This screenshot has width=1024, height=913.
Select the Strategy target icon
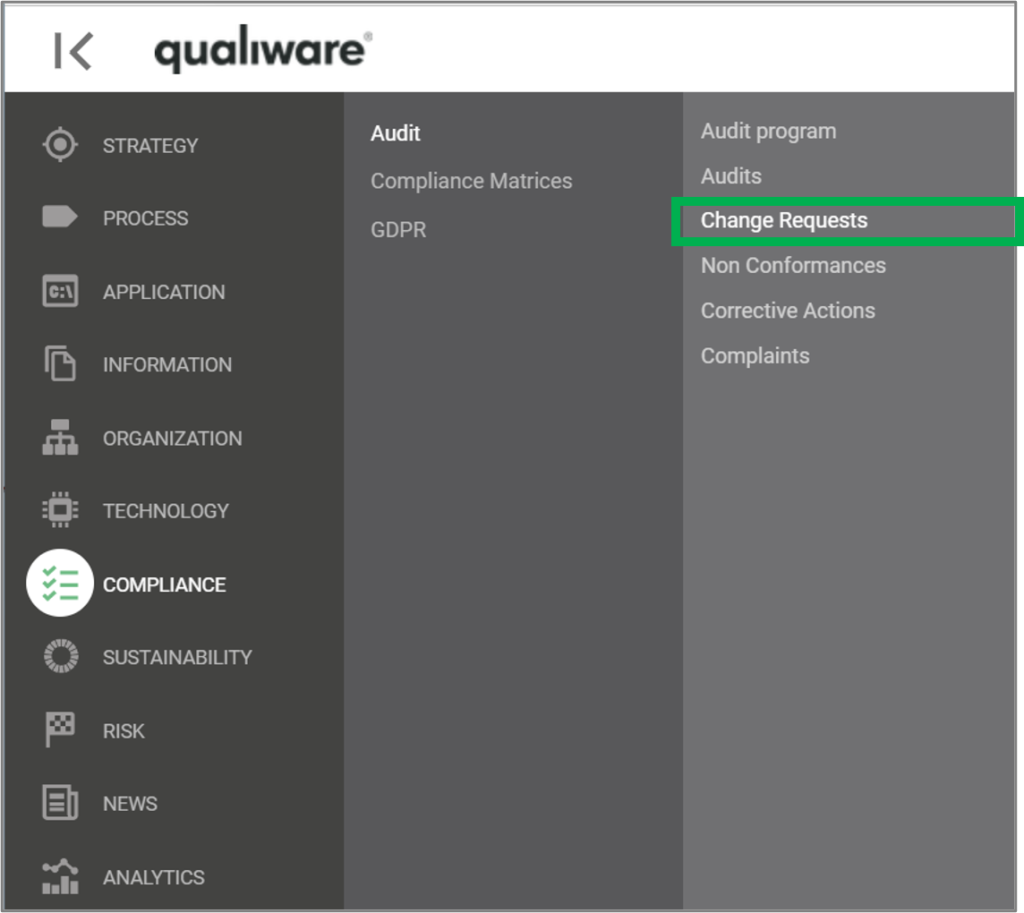[x=60, y=144]
